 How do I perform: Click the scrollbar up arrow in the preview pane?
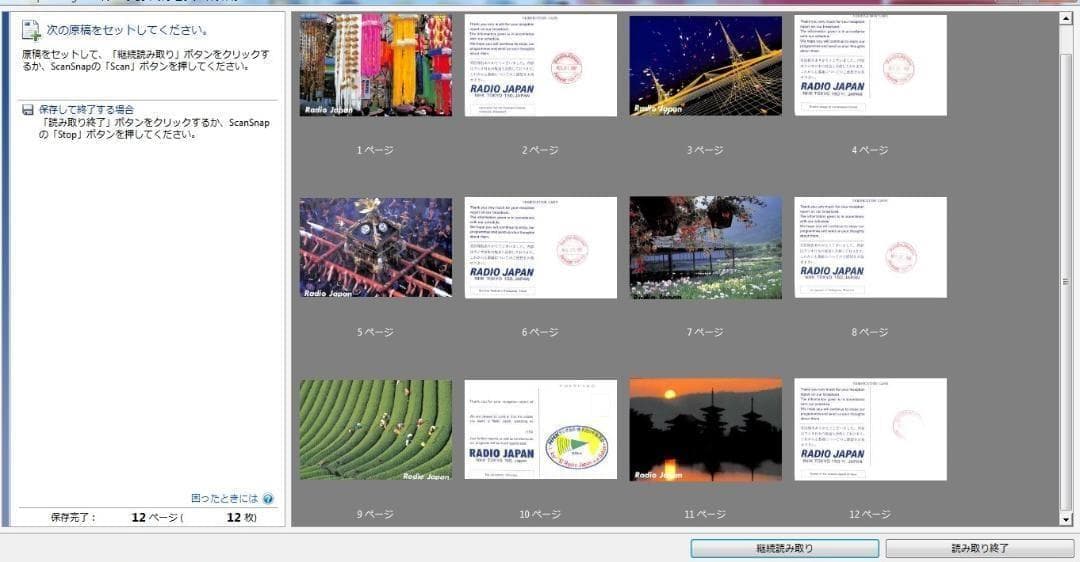point(1066,18)
